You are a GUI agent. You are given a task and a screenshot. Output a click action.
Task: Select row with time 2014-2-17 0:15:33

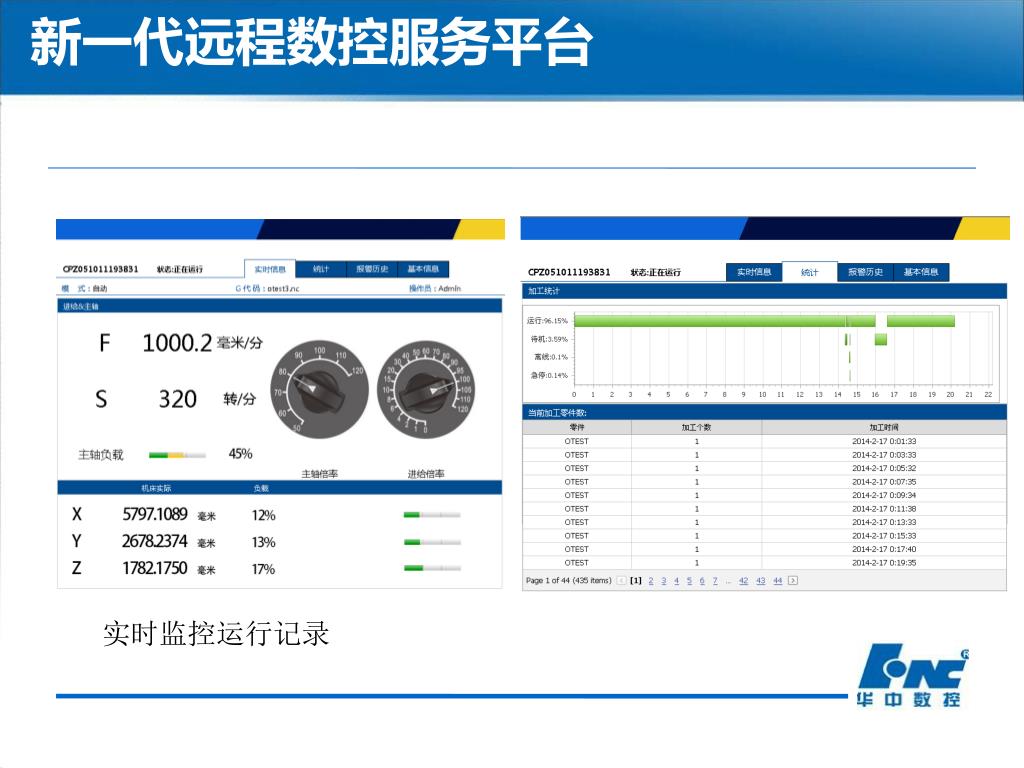click(764, 536)
